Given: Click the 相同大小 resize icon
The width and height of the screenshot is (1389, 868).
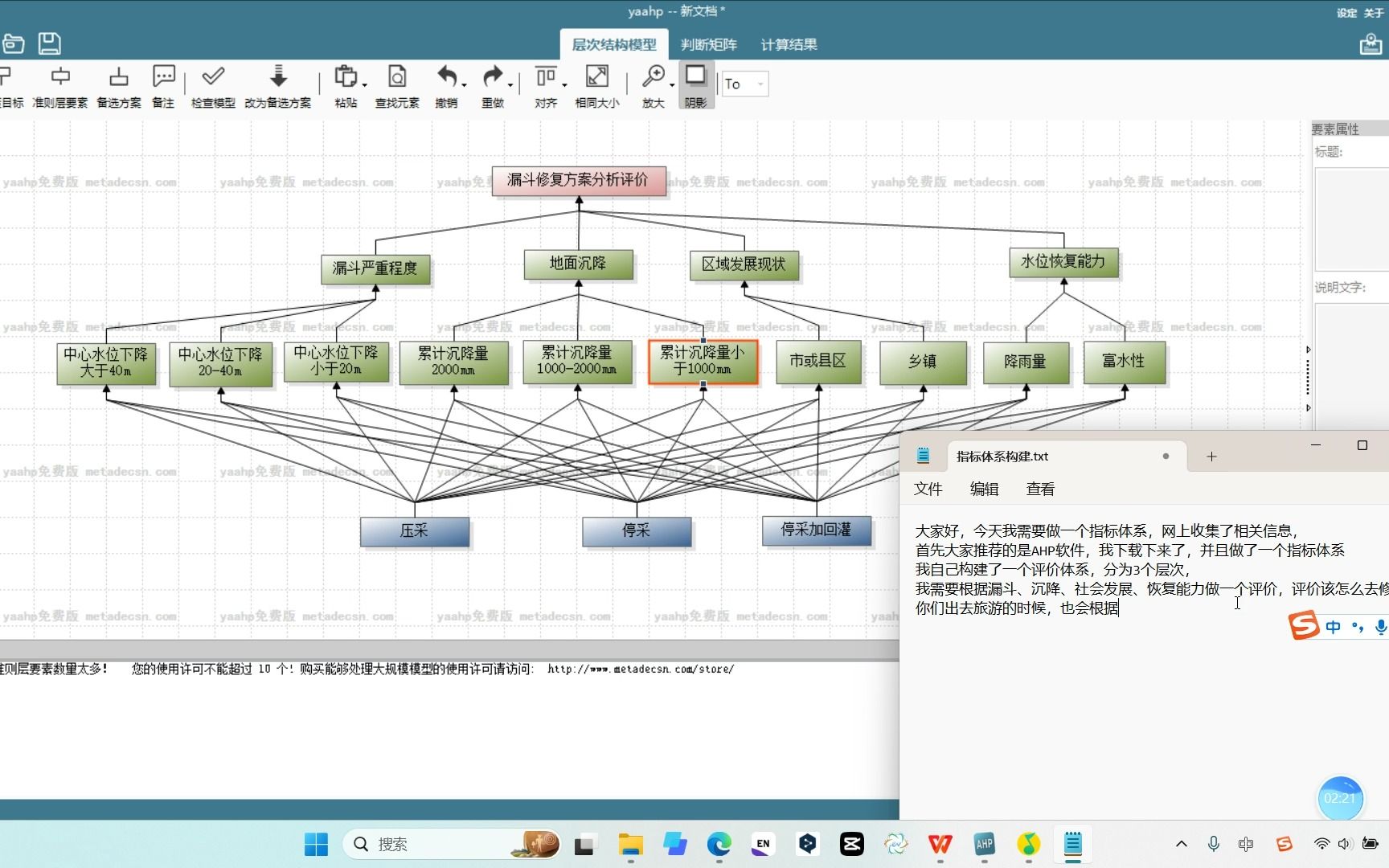Looking at the screenshot, I should pyautogui.click(x=596, y=84).
